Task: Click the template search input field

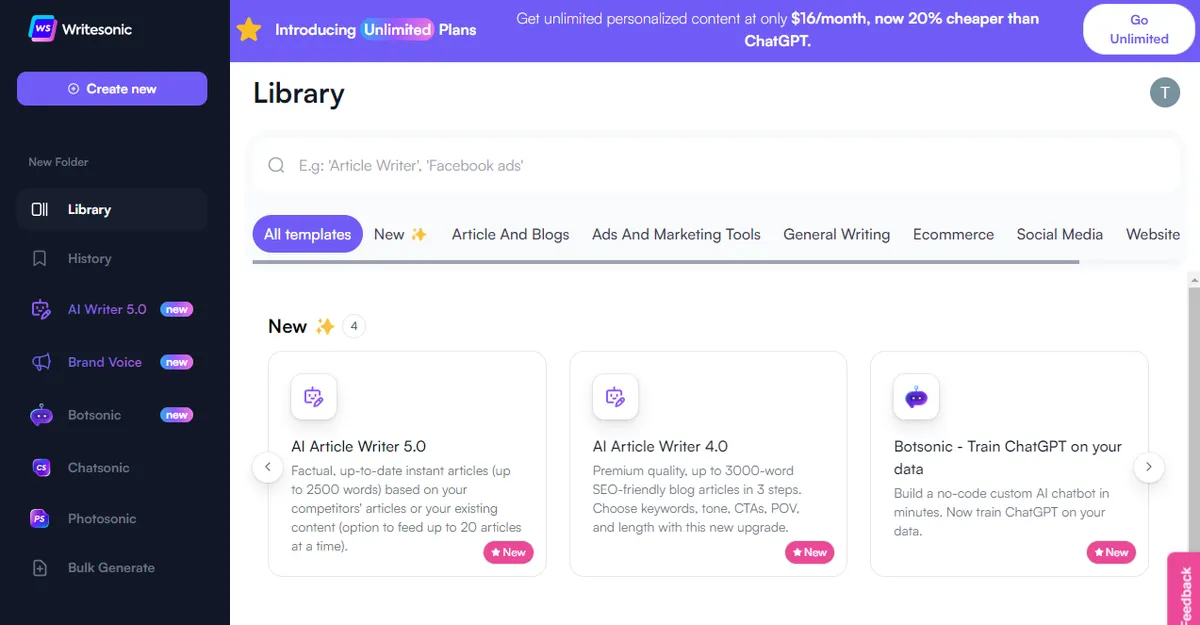Action: point(716,165)
